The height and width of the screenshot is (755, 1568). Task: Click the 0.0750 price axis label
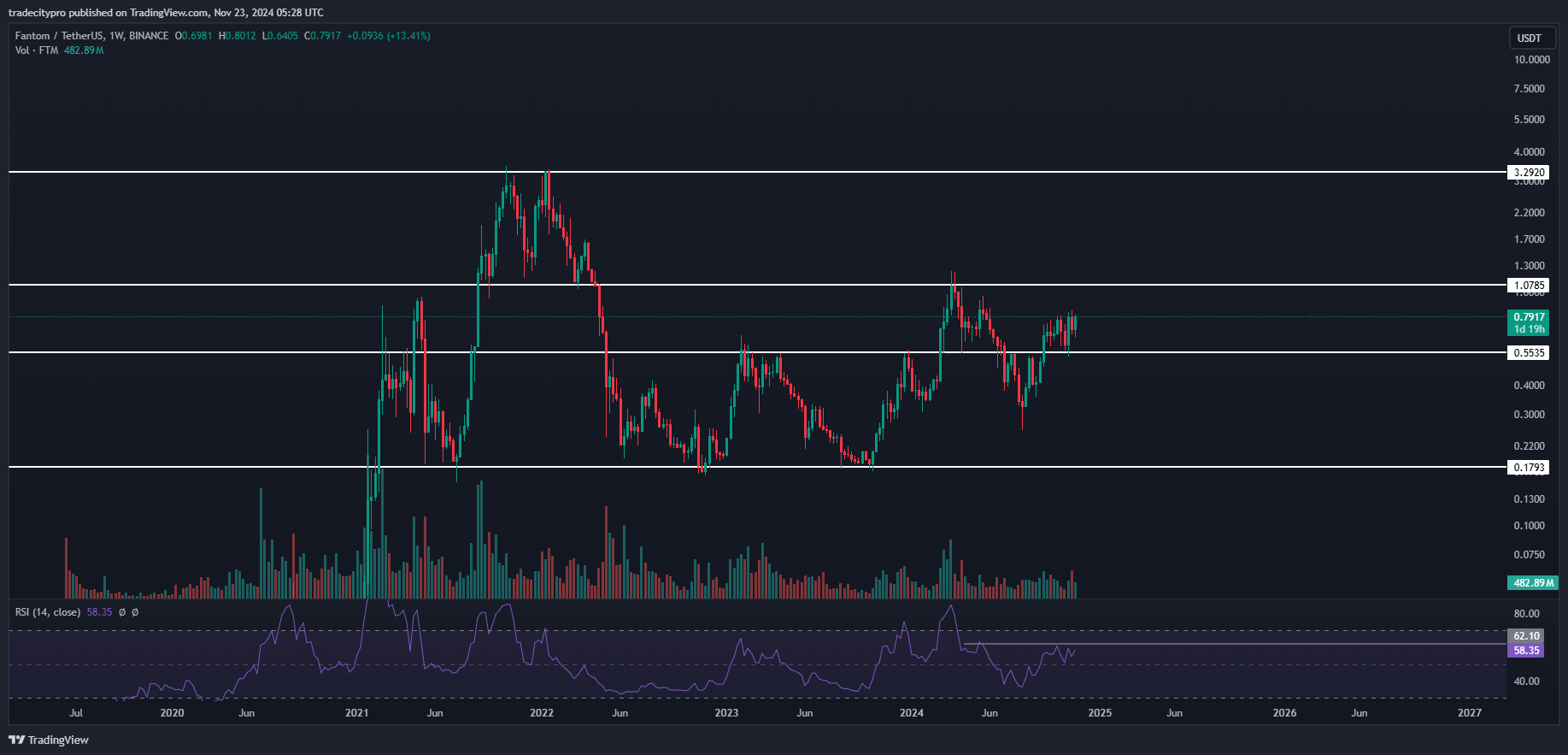click(x=1530, y=555)
